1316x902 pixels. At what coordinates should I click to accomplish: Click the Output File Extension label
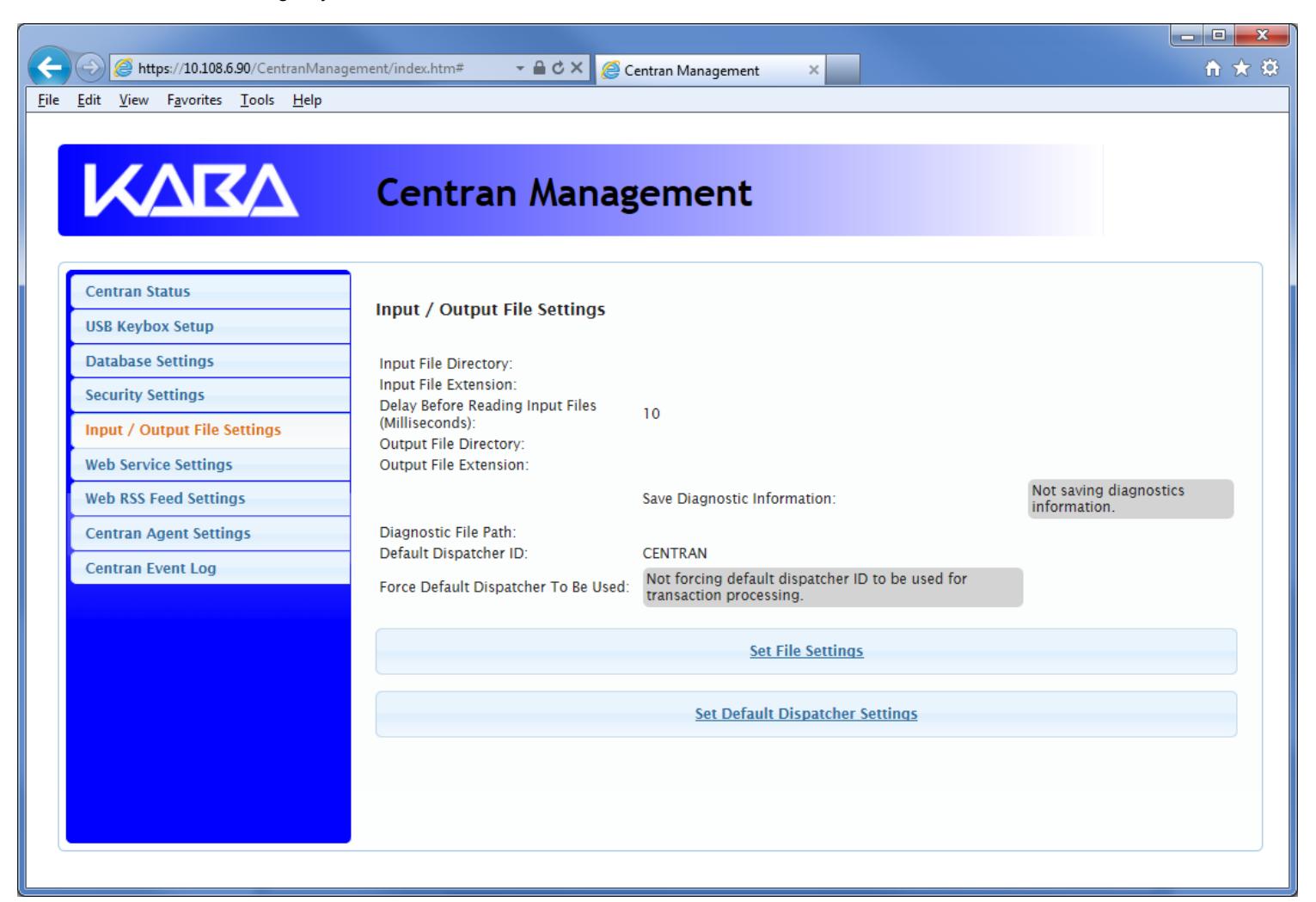tap(455, 465)
